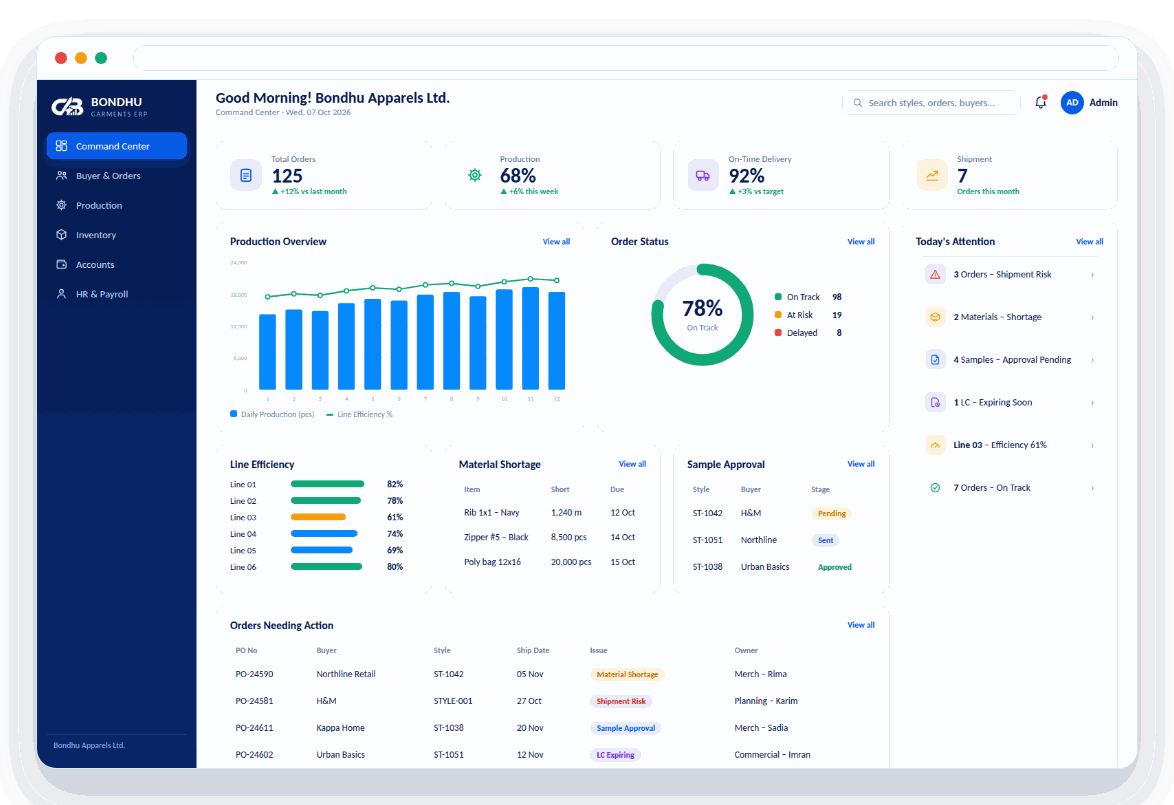
Task: Open HR & Payroll sidebar item
Action: 116,294
